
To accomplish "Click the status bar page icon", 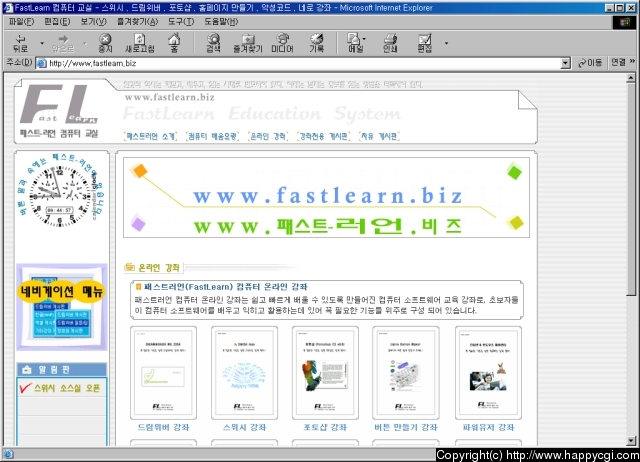I will (x=8, y=454).
